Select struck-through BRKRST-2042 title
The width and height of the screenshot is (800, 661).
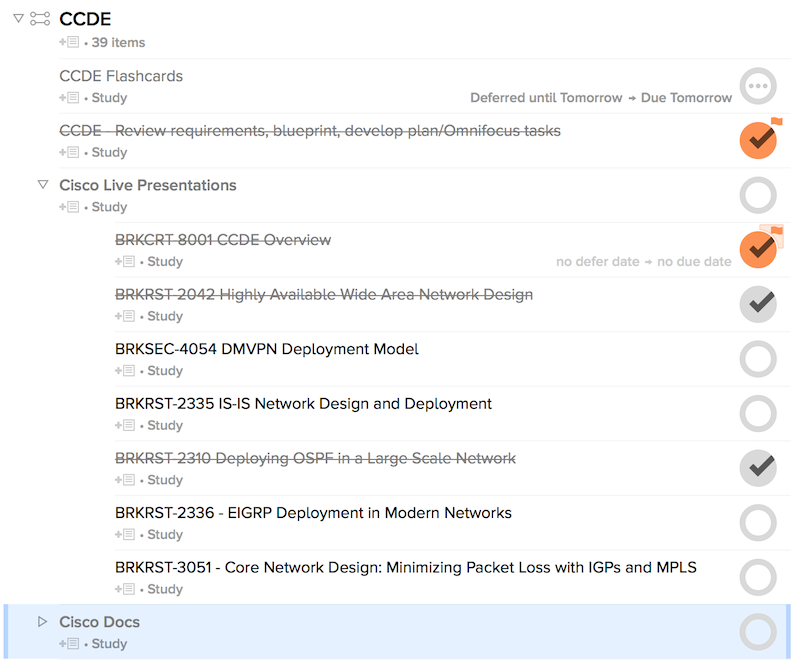(x=323, y=294)
